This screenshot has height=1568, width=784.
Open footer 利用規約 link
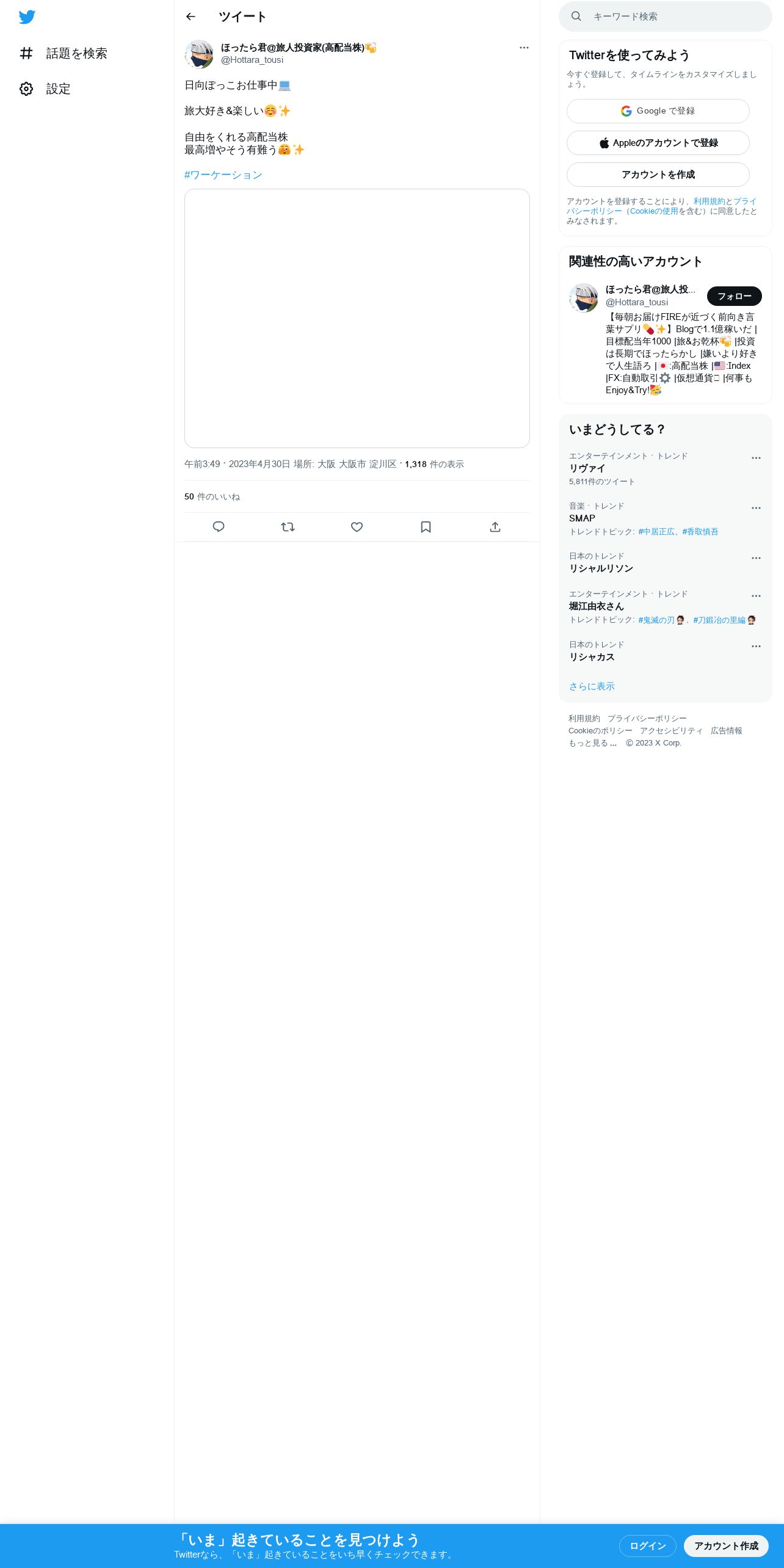point(584,719)
